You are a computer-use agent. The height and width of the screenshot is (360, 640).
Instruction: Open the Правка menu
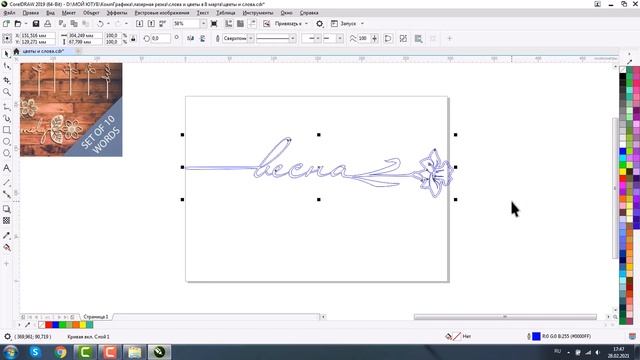31,13
